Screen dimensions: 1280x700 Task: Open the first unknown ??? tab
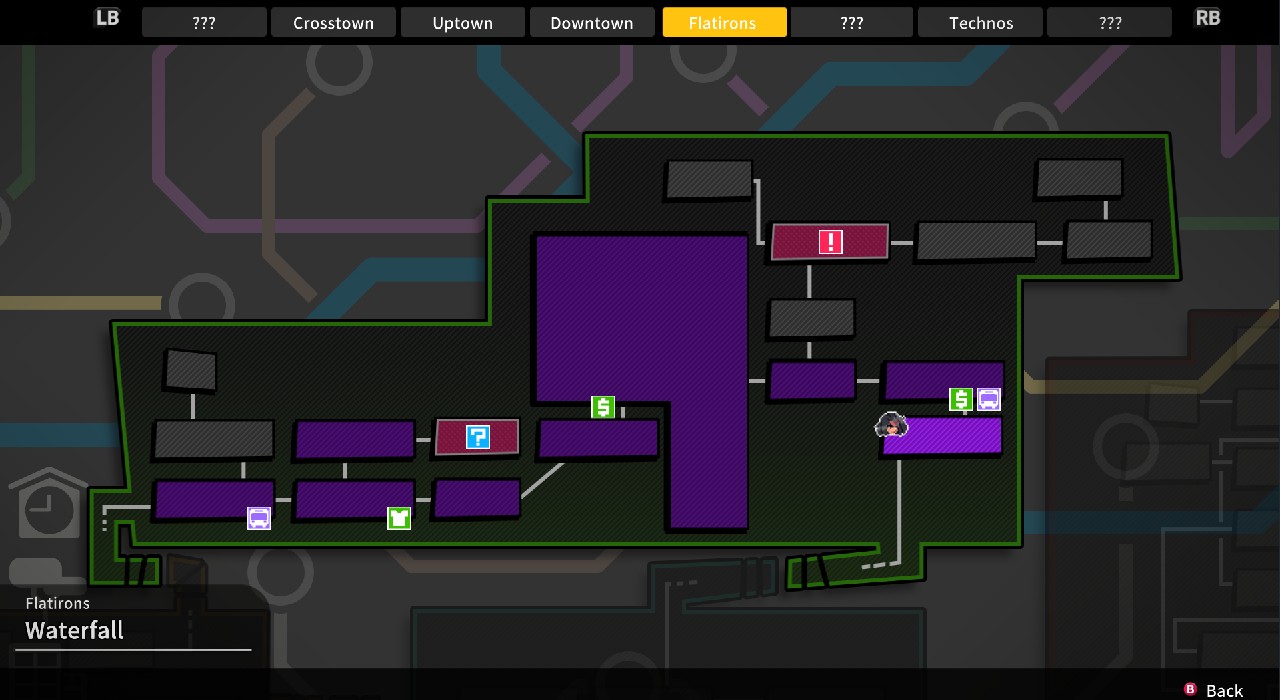204,22
